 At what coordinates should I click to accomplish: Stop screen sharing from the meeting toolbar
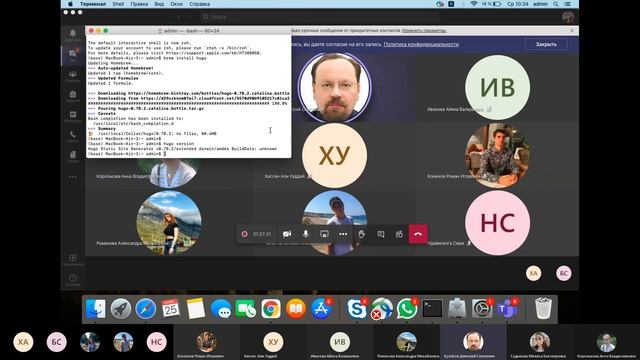tap(324, 234)
